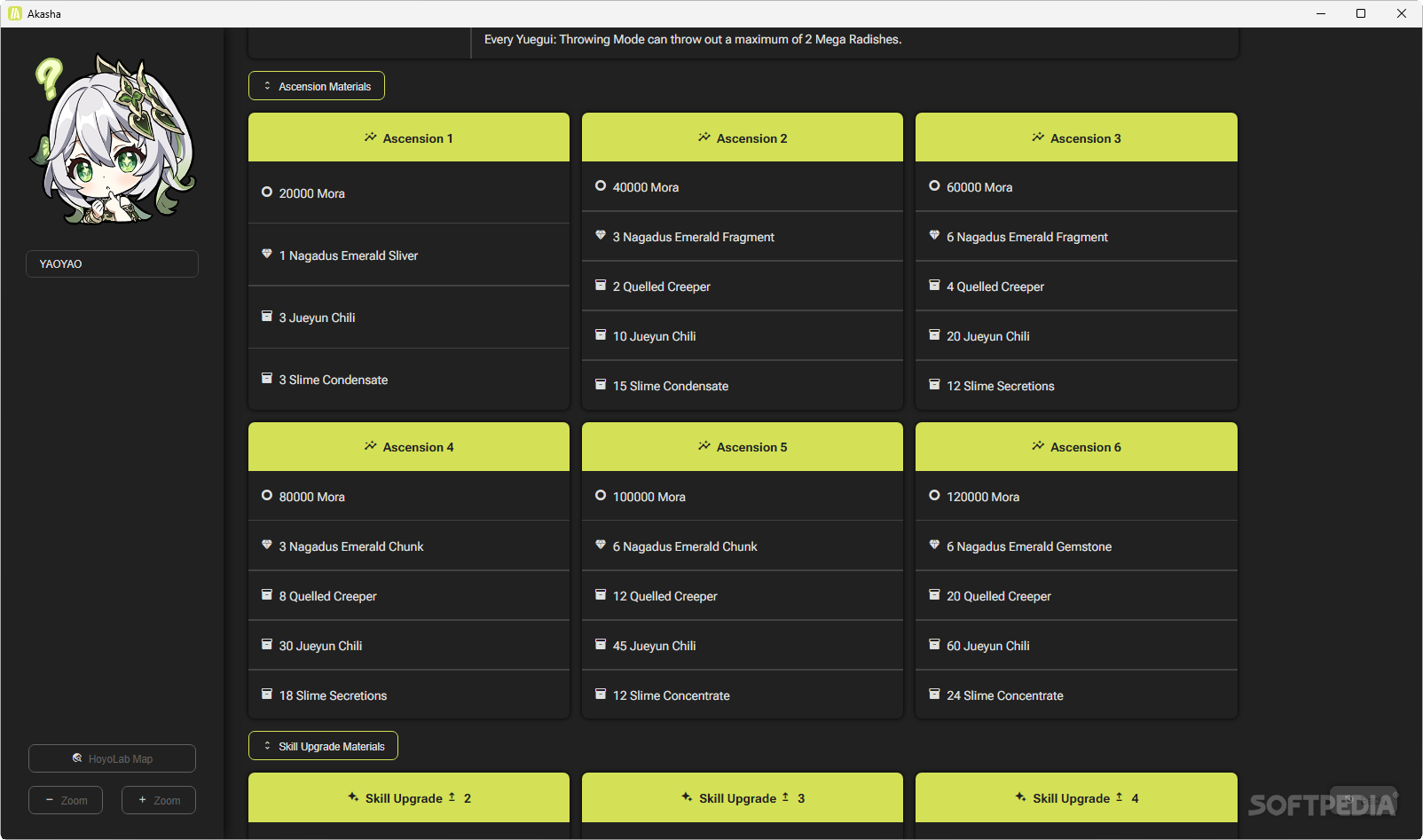The height and width of the screenshot is (840, 1423).
Task: Click the item icon beside 24 Slime Concentrate
Action: (x=934, y=694)
